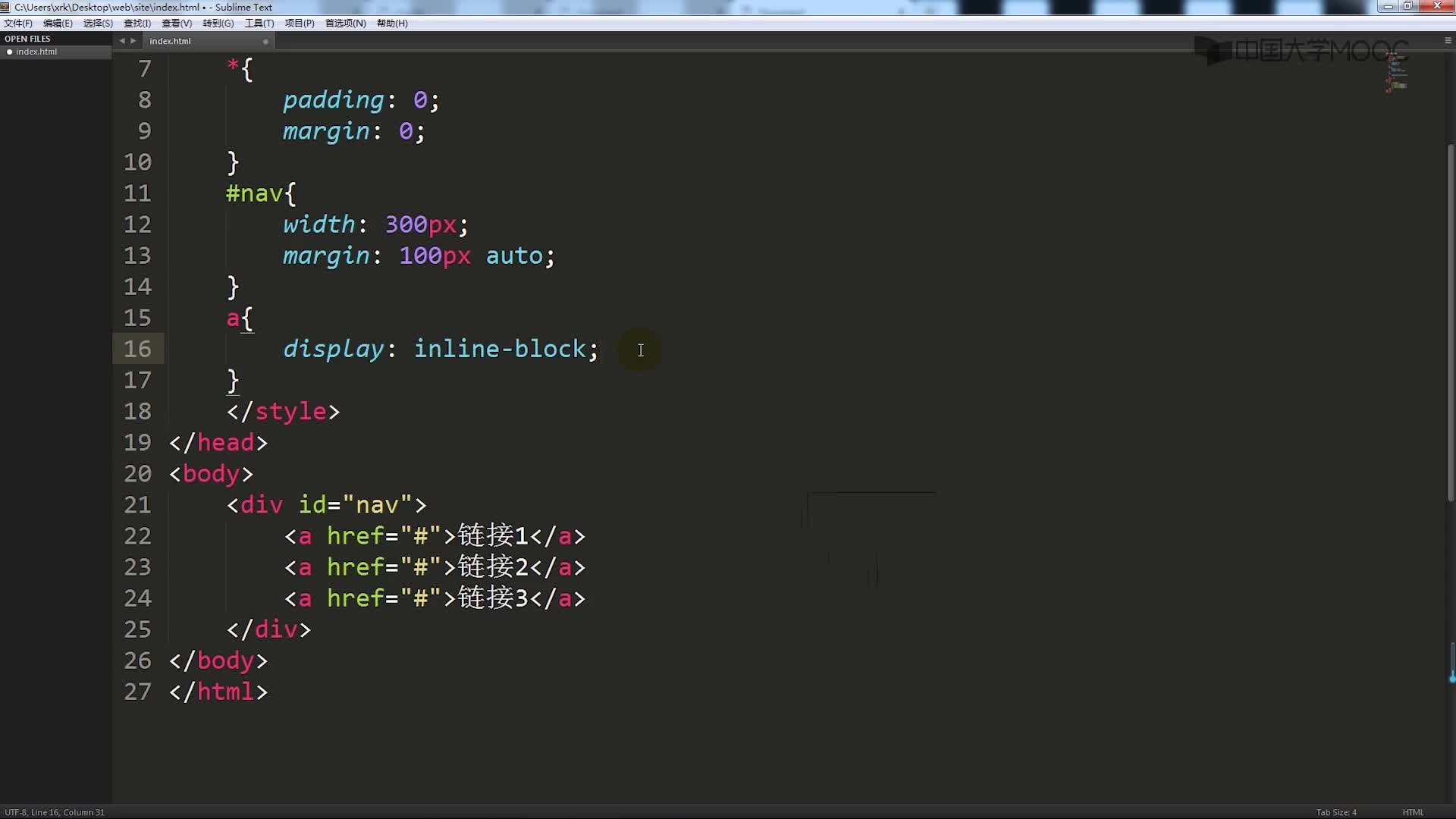The image size is (1456, 819).
Task: Open the 转到(G) menu
Action: (x=218, y=24)
